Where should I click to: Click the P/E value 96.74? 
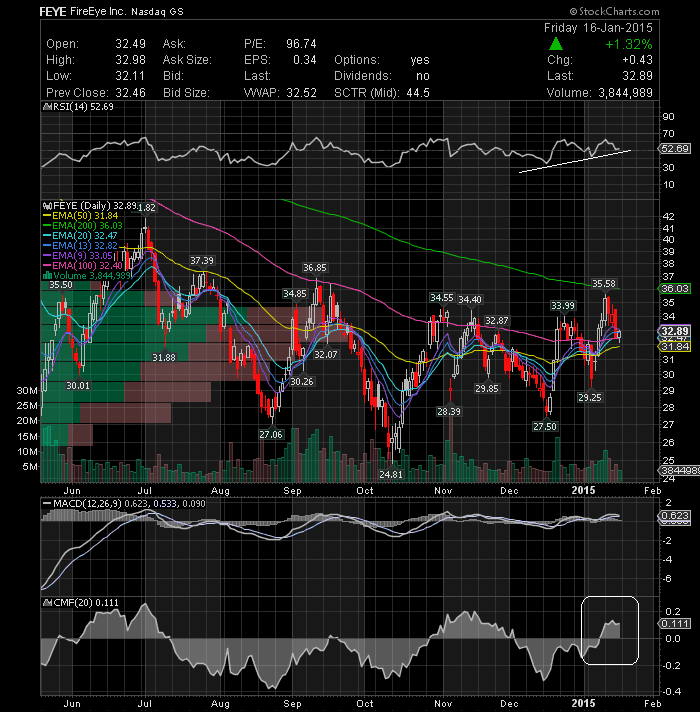(301, 44)
